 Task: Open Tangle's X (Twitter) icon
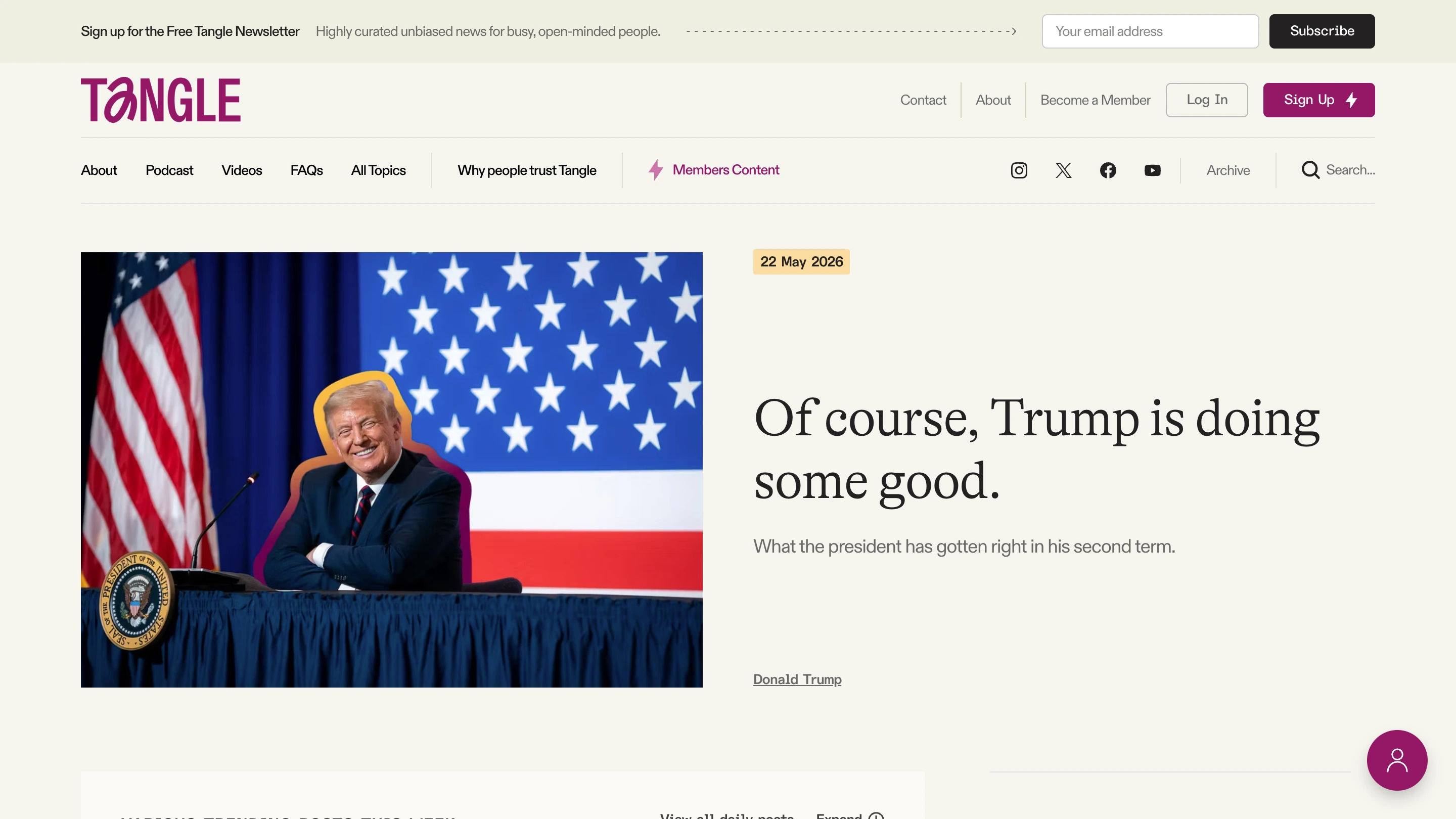pyautogui.click(x=1063, y=170)
